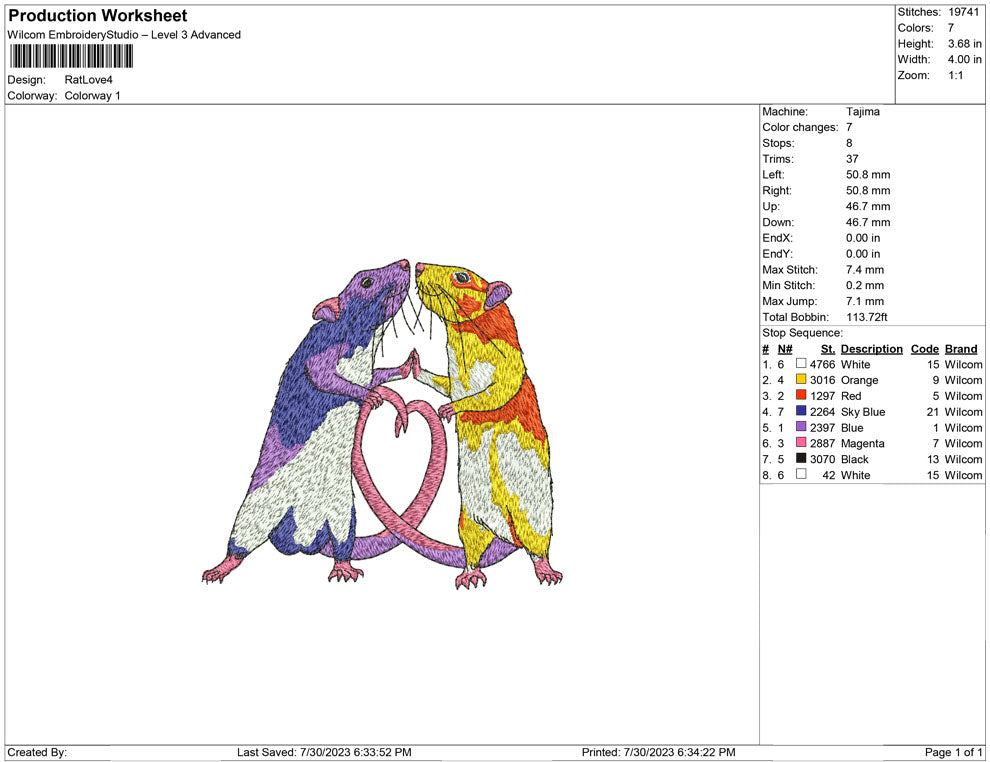This screenshot has width=990, height=762.
Task: Click the stitch count '1297' for Red
Action: click(x=822, y=396)
